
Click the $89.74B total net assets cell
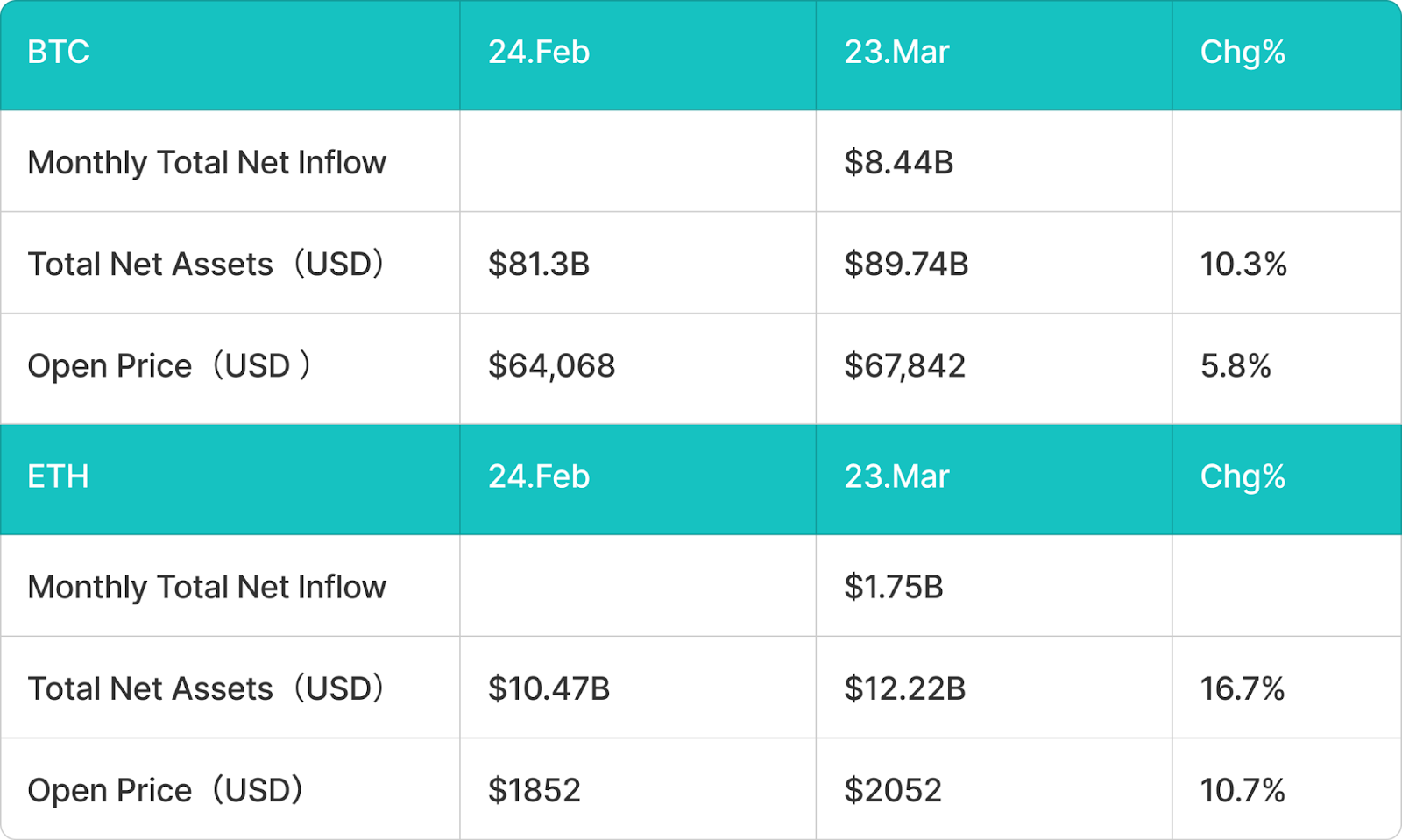(x=906, y=265)
